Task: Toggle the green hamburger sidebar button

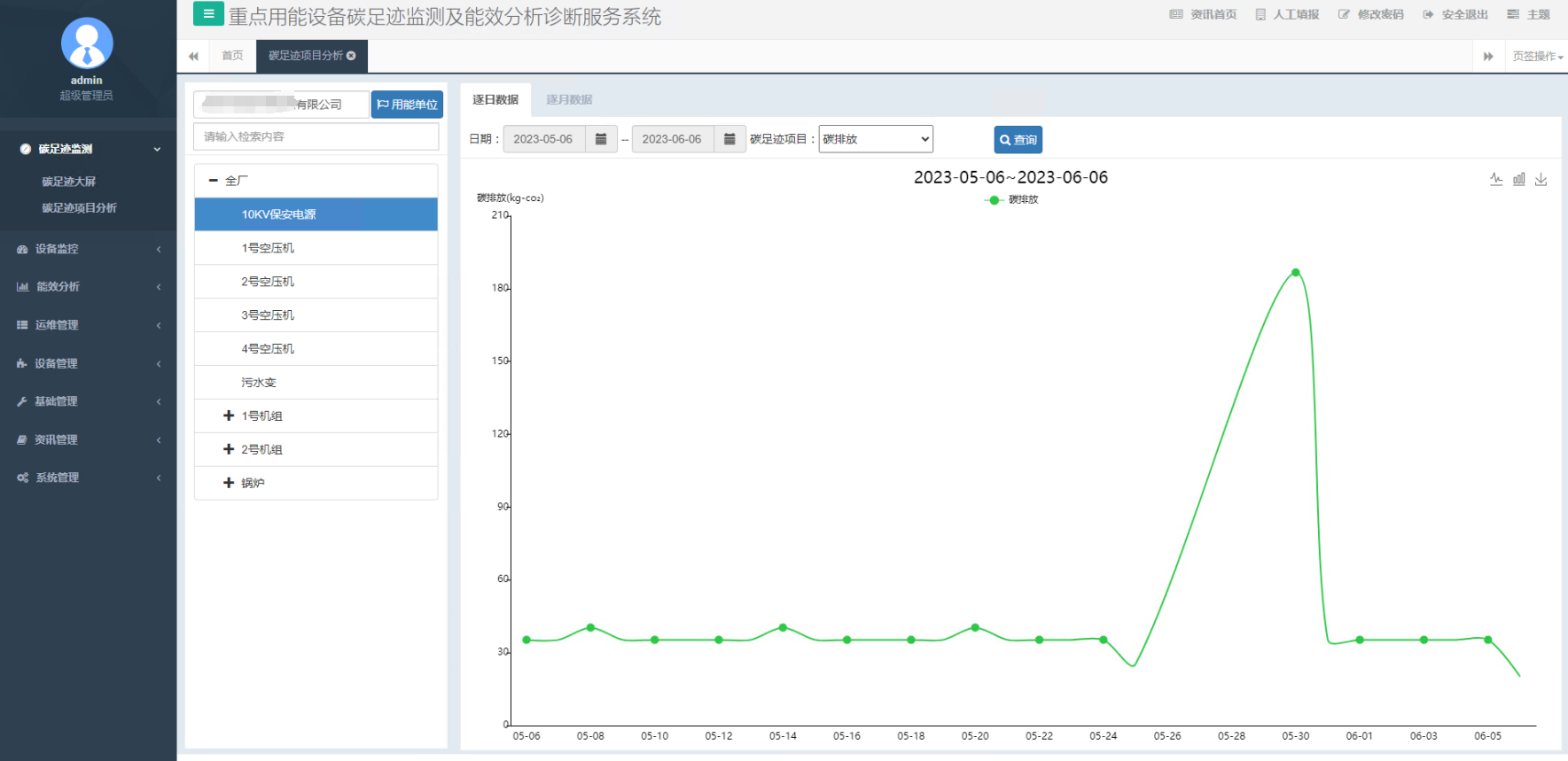Action: [208, 13]
